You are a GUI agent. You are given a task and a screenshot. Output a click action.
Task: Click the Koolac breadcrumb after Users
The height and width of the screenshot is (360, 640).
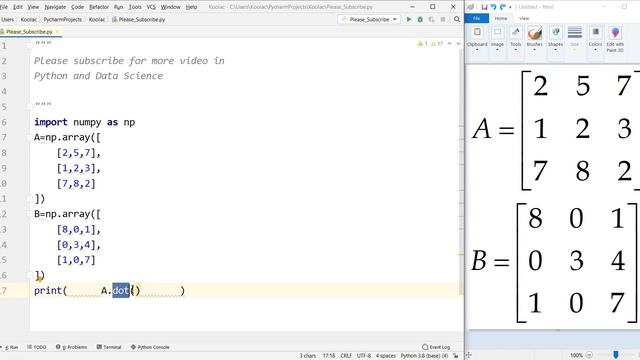29,19
